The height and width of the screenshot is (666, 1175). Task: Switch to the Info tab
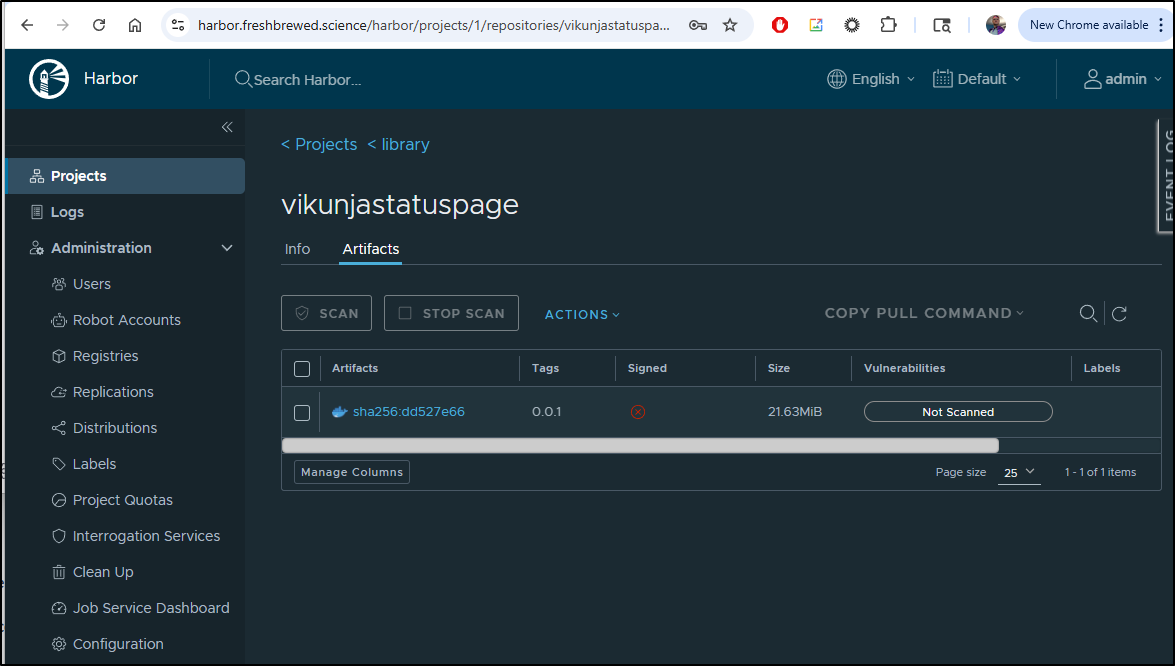coord(297,249)
